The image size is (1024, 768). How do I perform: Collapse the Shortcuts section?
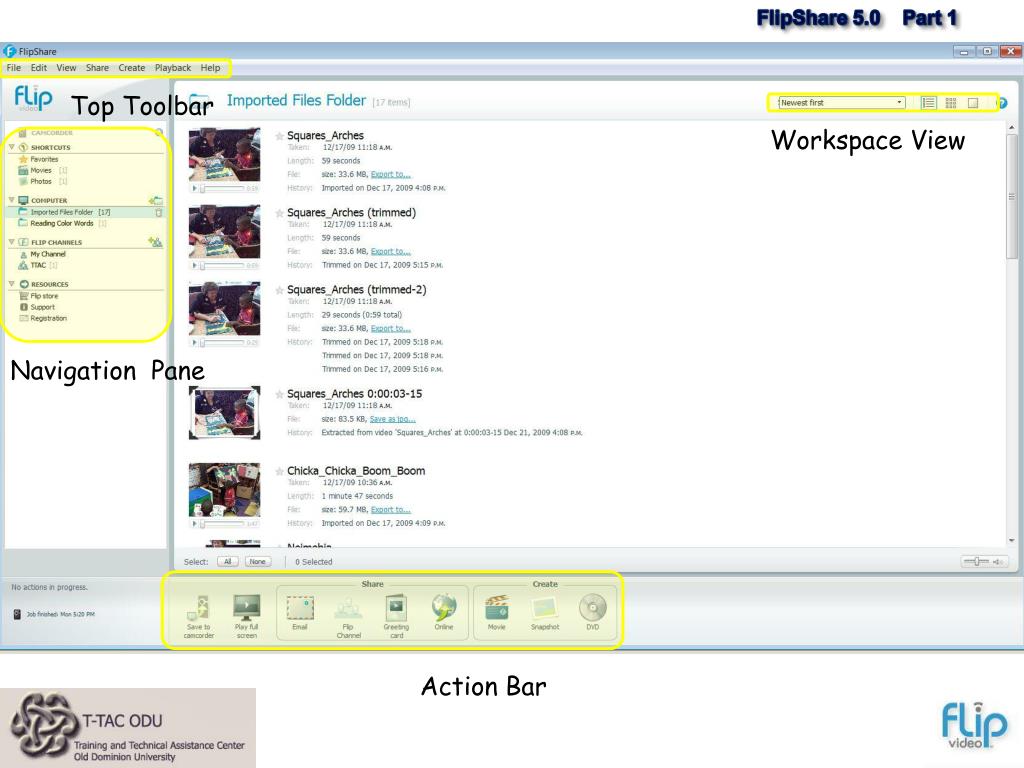(x=12, y=147)
